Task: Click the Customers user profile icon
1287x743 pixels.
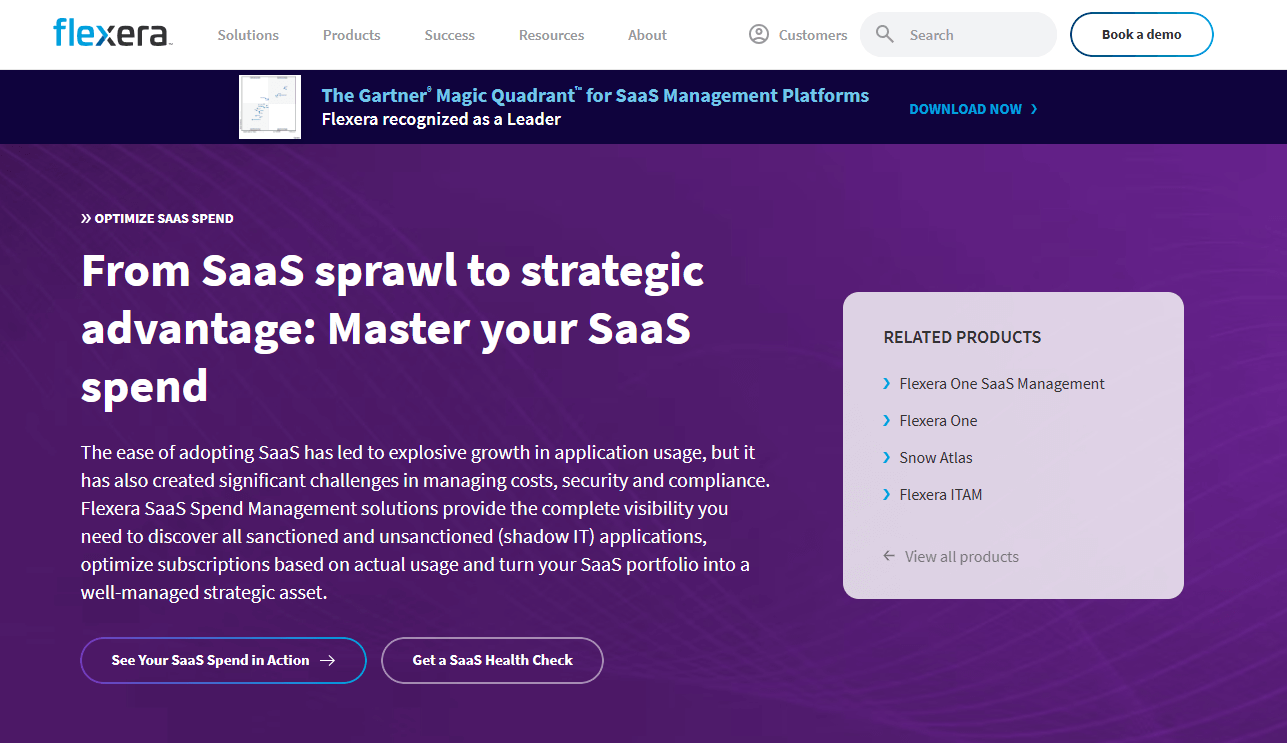Action: pos(759,35)
